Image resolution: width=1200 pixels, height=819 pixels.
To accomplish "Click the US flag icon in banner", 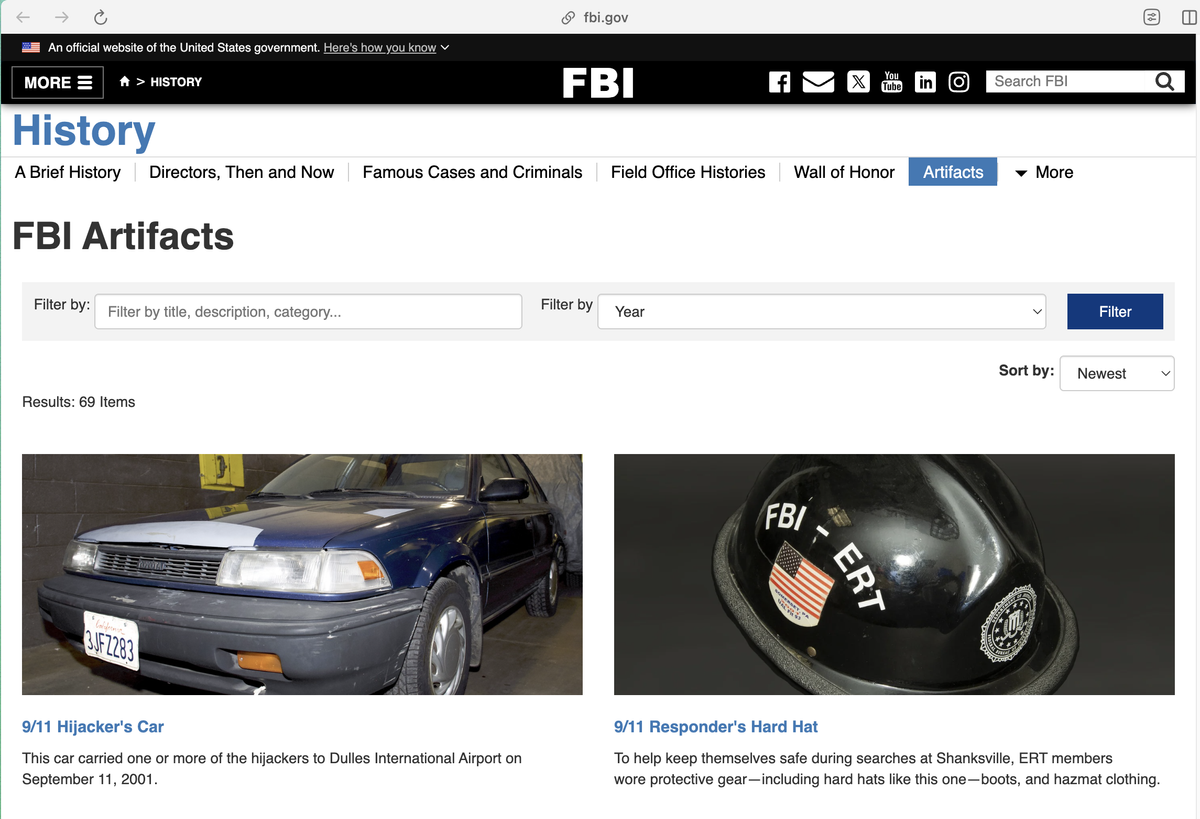I will [x=31, y=47].
